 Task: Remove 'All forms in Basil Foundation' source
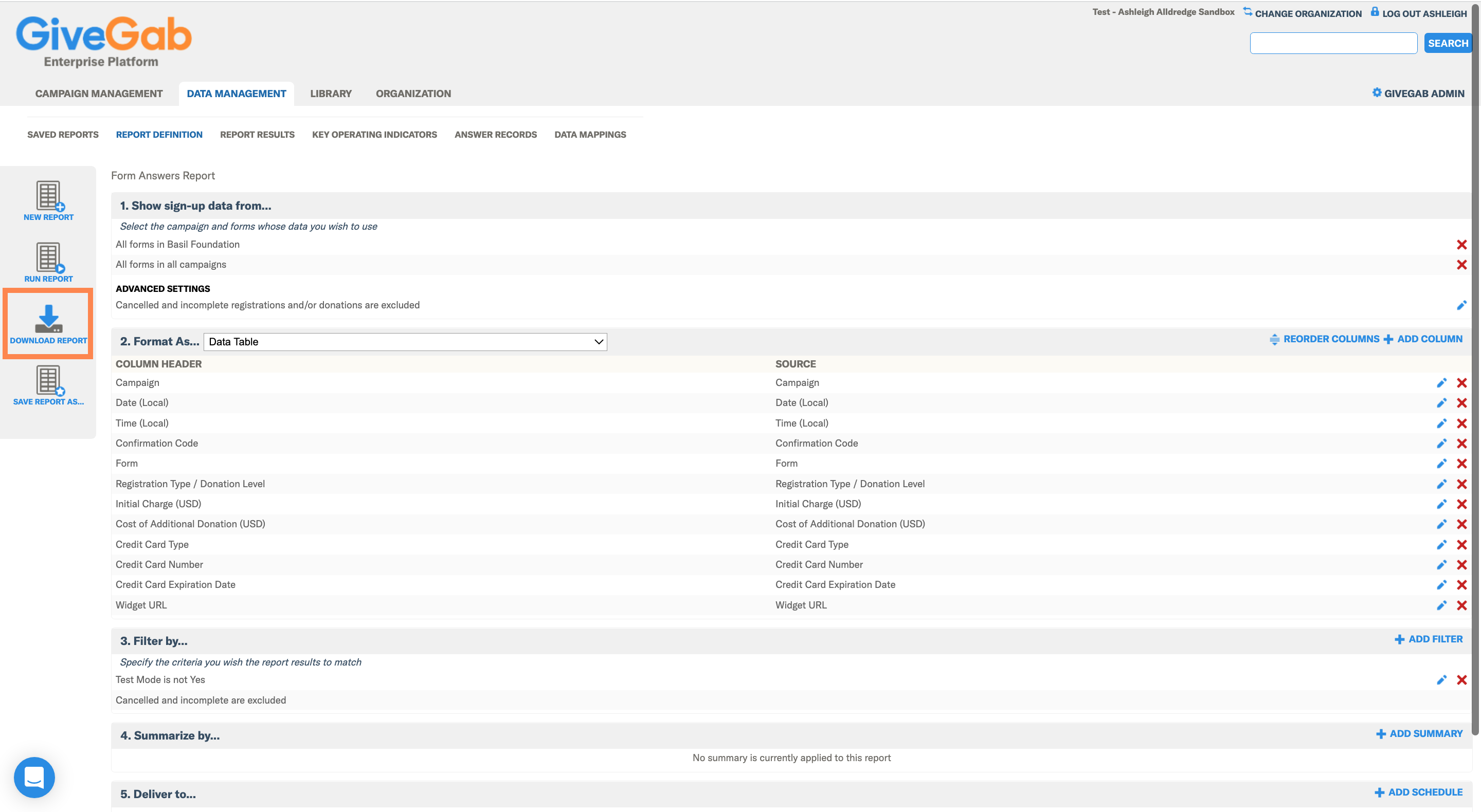1461,245
